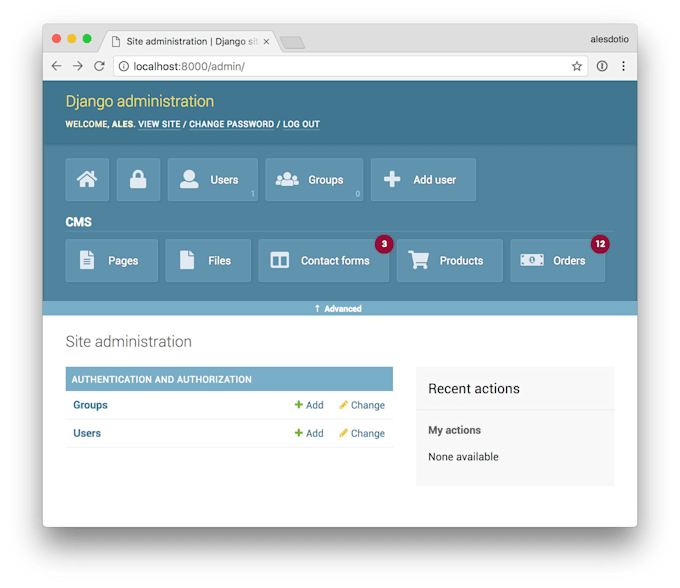The image size is (680, 588).
Task: Click the Recent actions heading
Action: [x=474, y=389]
